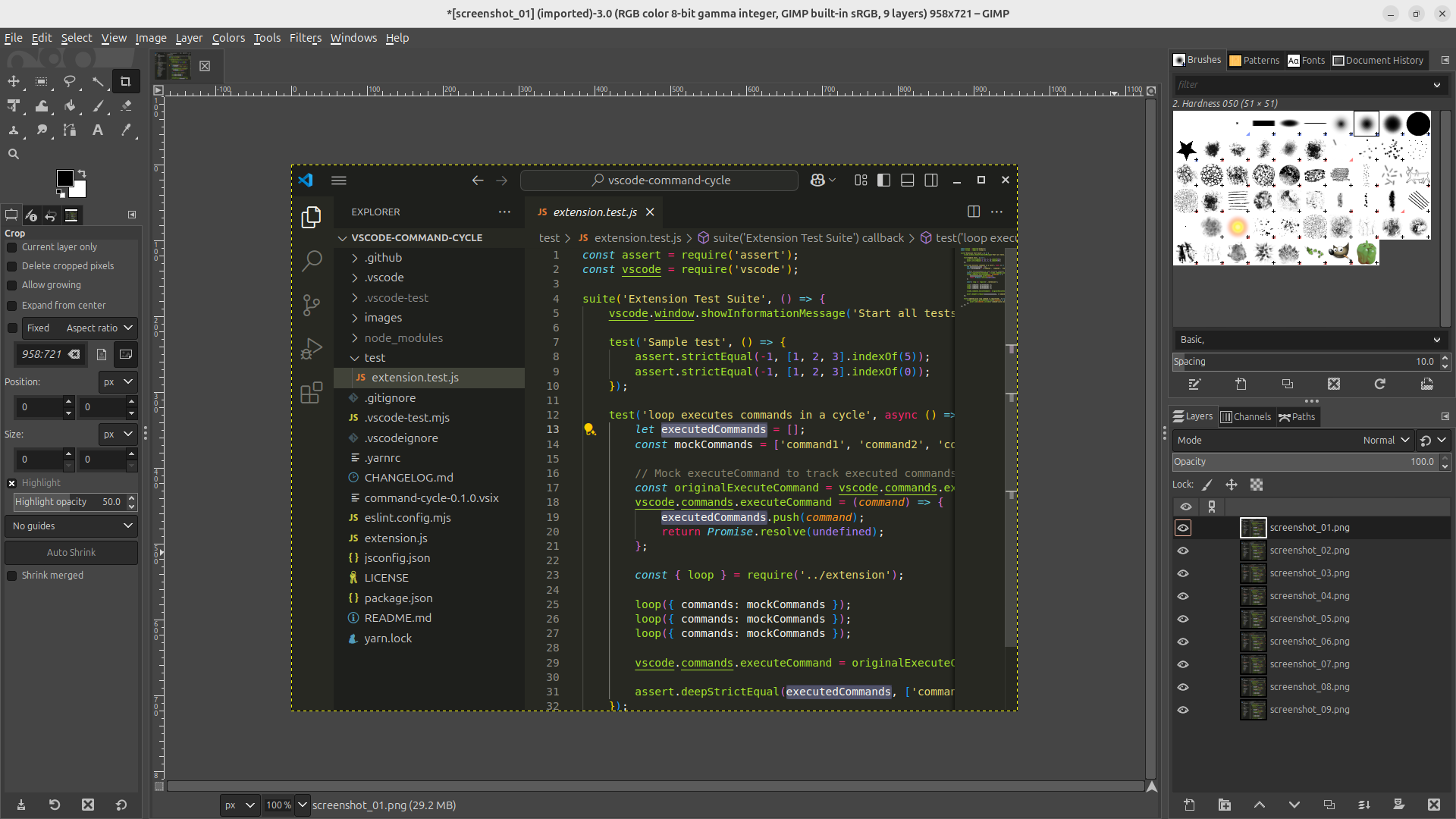Image resolution: width=1456 pixels, height=819 pixels.
Task: Open the Fixed Aspect ratio dropdown
Action: (x=80, y=328)
